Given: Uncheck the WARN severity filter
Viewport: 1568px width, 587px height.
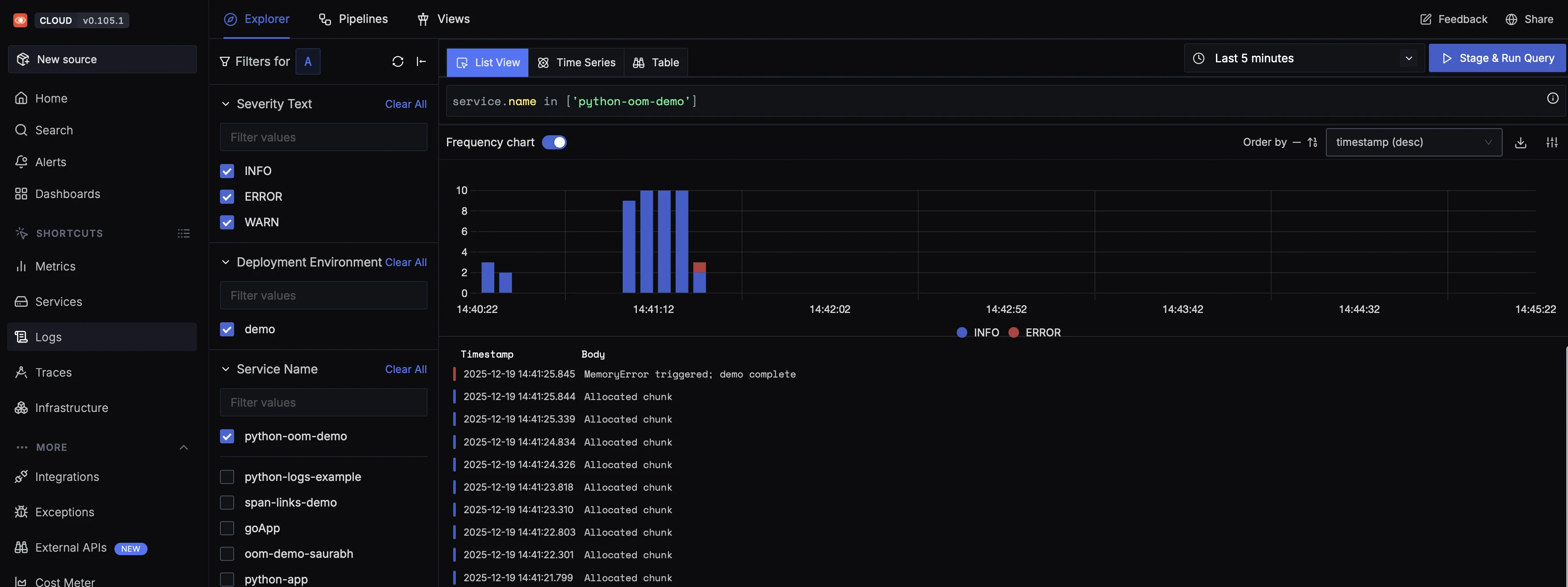Looking at the screenshot, I should tap(227, 222).
